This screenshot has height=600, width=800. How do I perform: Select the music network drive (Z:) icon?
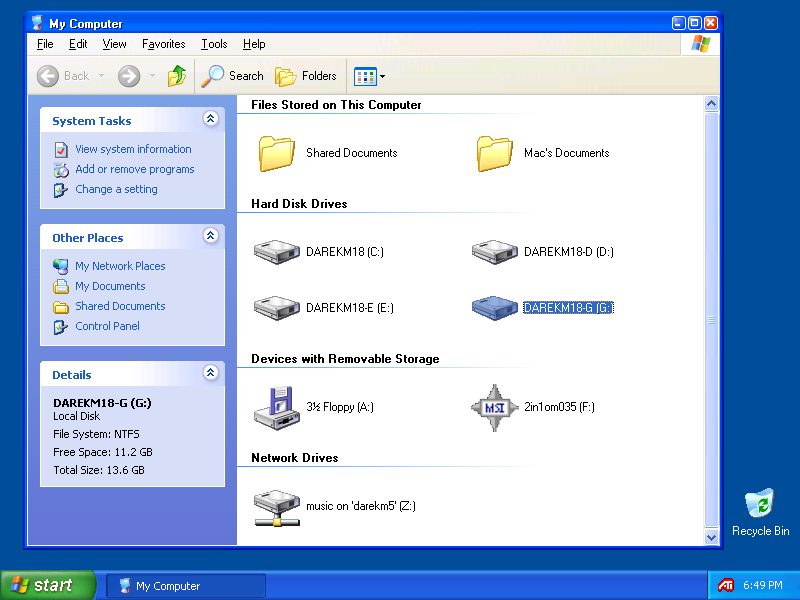277,508
